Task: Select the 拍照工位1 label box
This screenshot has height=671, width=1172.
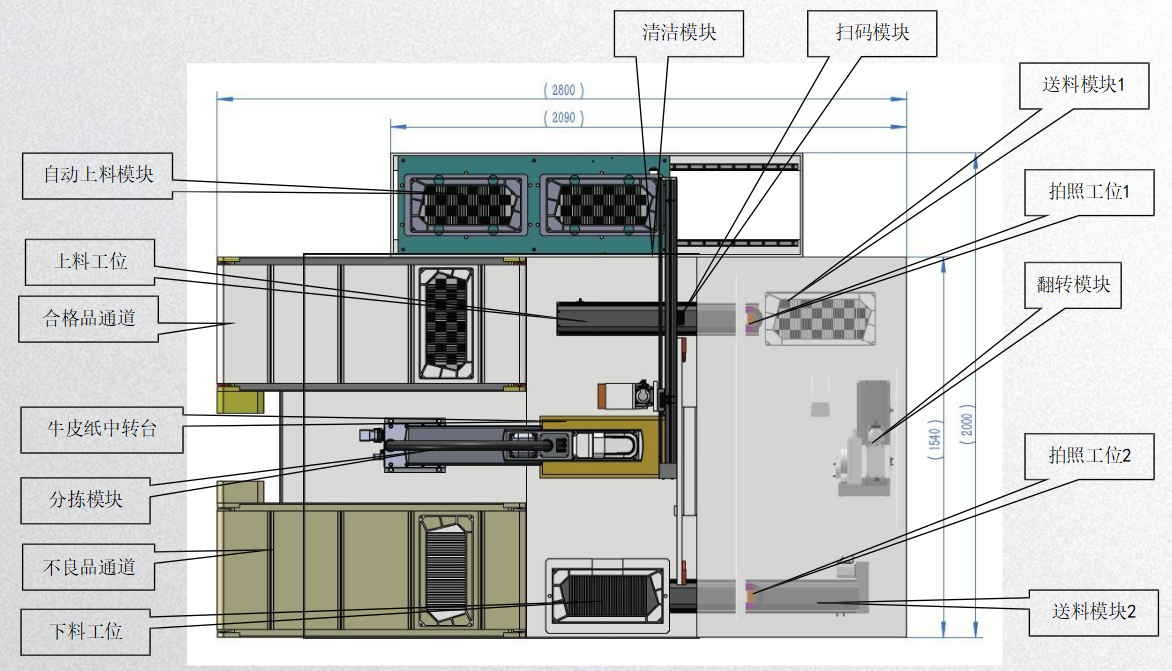Action: click(1089, 191)
